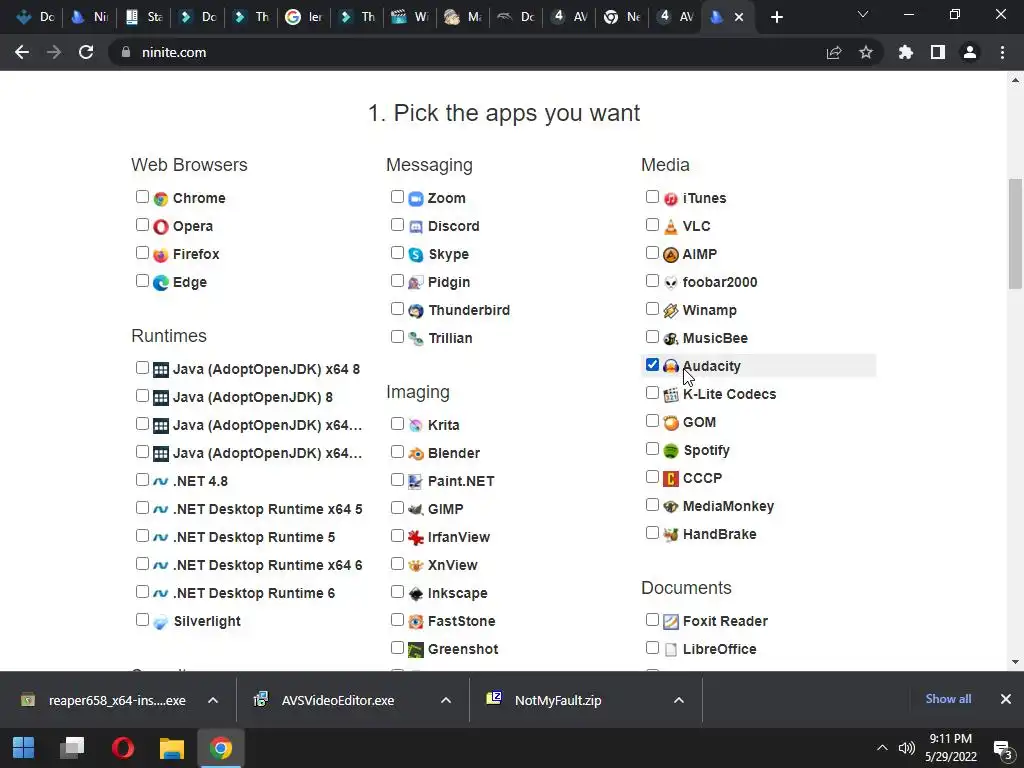The width and height of the screenshot is (1024, 768).
Task: Click the Discord icon under Messaging
Action: coord(416,227)
